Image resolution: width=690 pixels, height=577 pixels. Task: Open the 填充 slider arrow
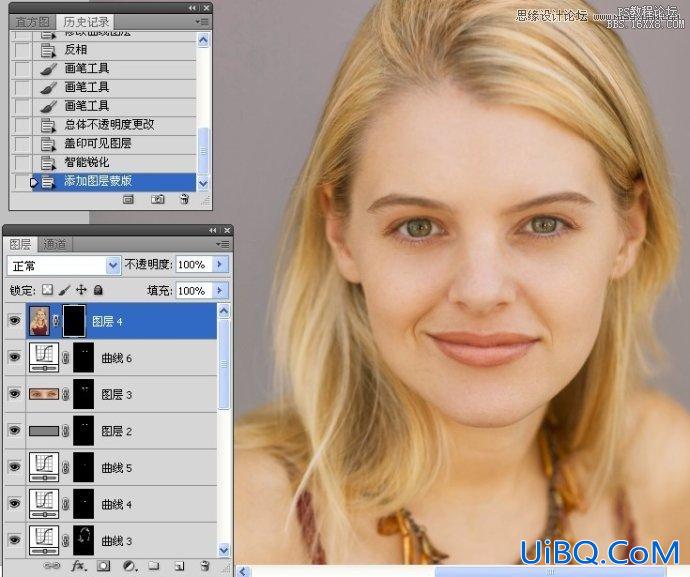(x=220, y=290)
